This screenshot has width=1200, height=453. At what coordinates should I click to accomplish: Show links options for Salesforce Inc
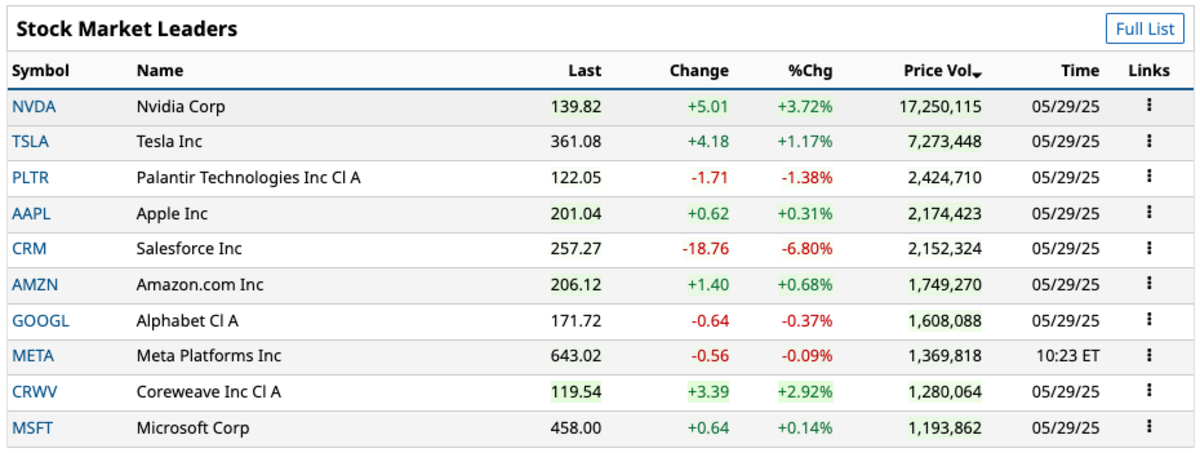[x=1149, y=248]
